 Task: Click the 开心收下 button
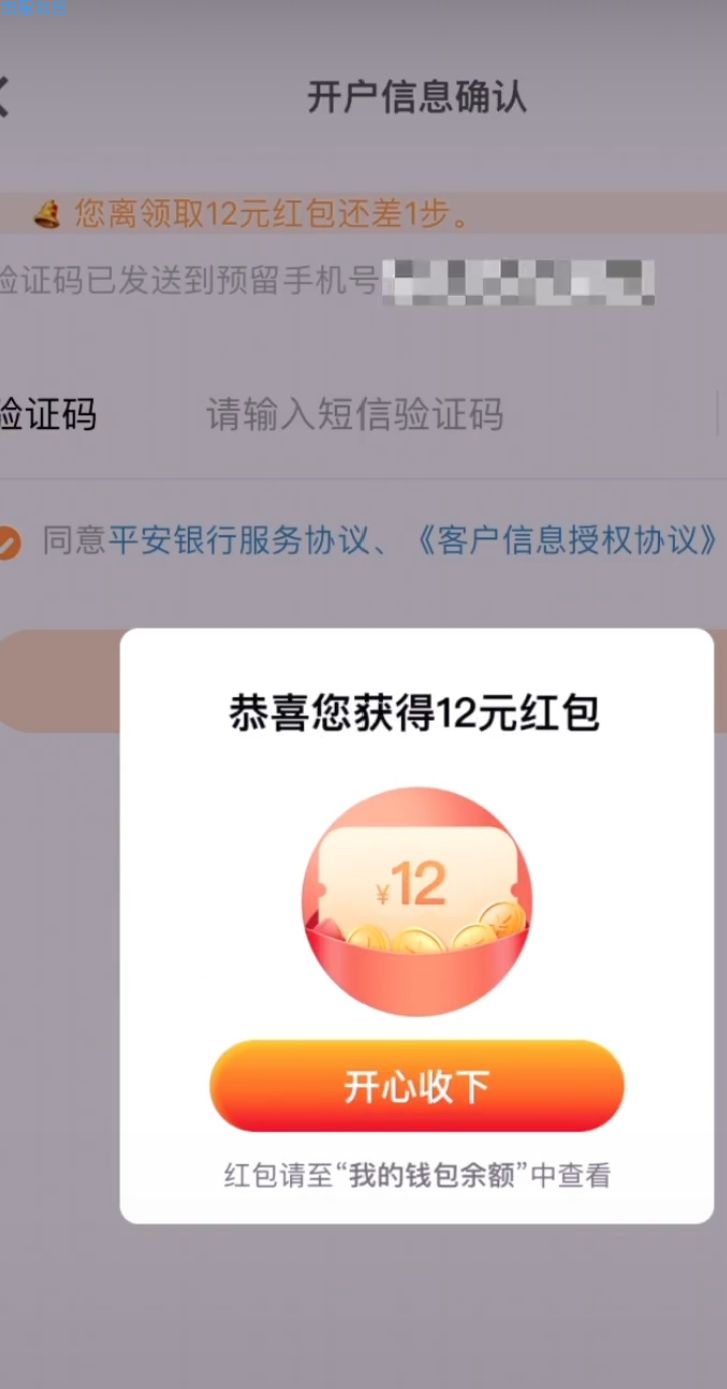pos(417,1086)
